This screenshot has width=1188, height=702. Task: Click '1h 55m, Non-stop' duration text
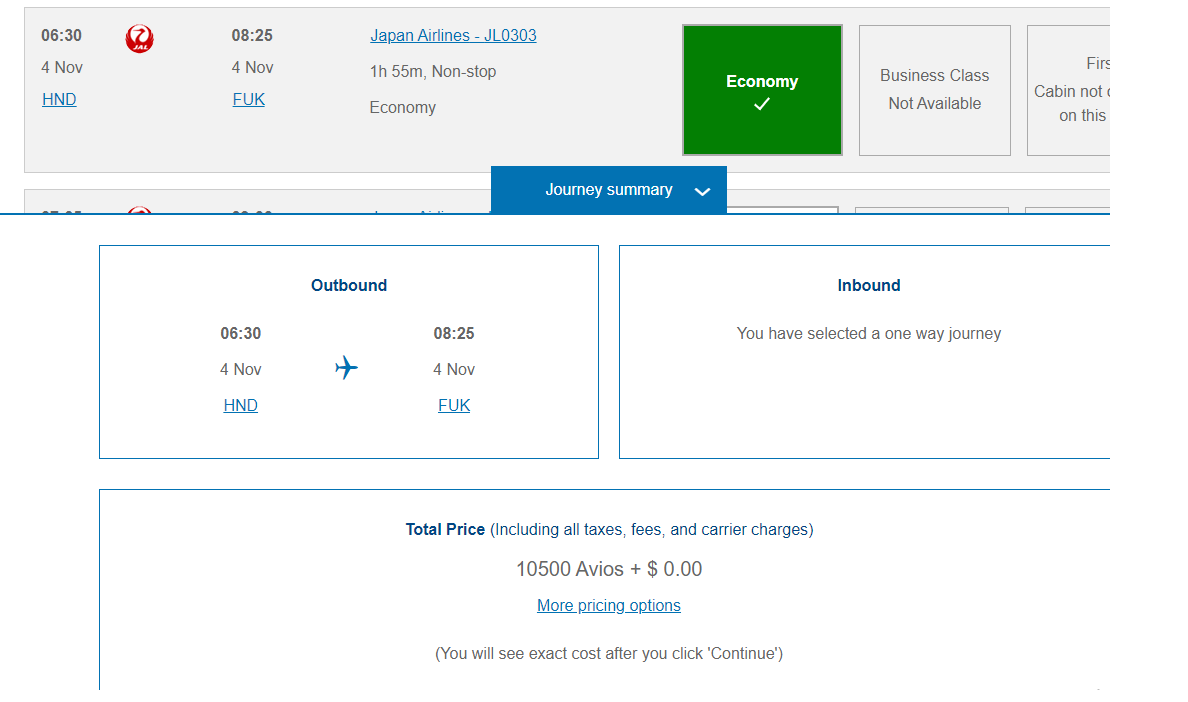pos(433,71)
